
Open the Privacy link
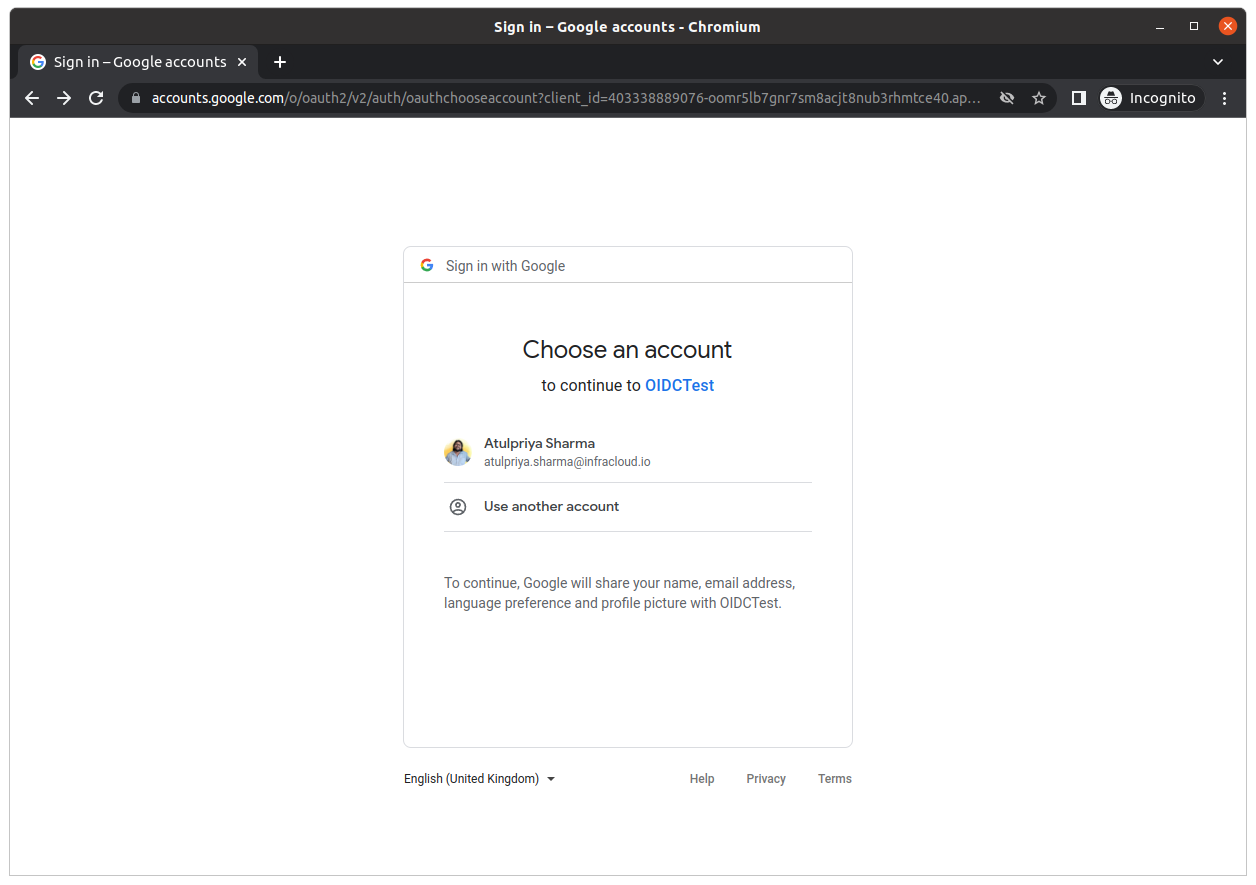tap(766, 779)
